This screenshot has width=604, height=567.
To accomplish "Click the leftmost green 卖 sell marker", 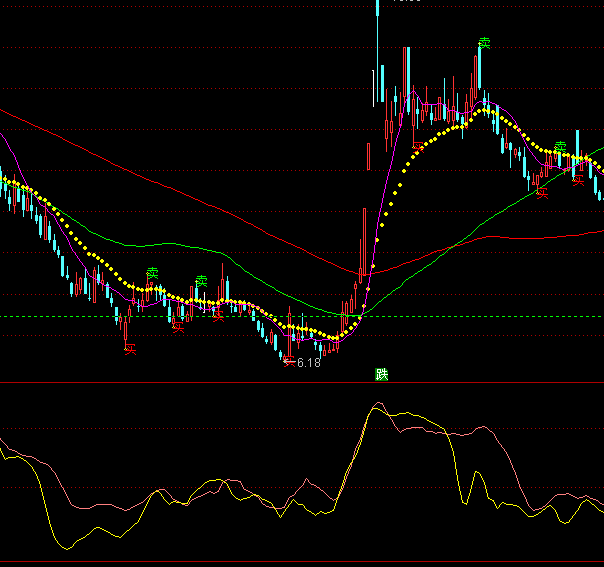I will click(153, 273).
